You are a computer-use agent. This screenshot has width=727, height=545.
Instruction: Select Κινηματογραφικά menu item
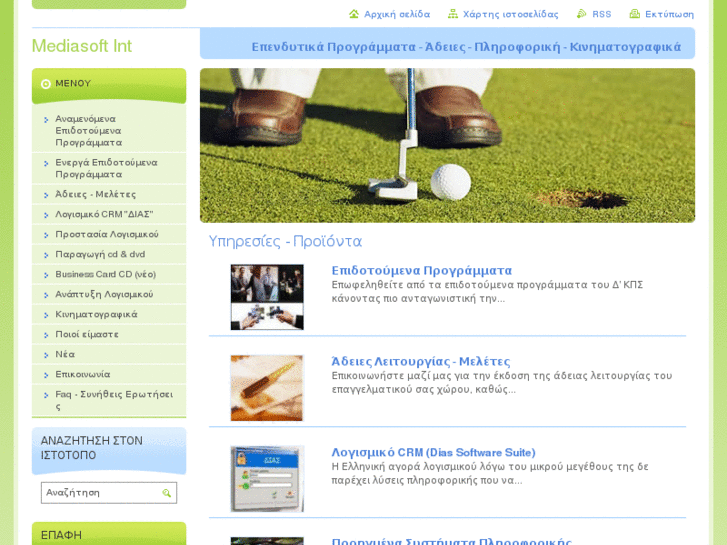109,314
